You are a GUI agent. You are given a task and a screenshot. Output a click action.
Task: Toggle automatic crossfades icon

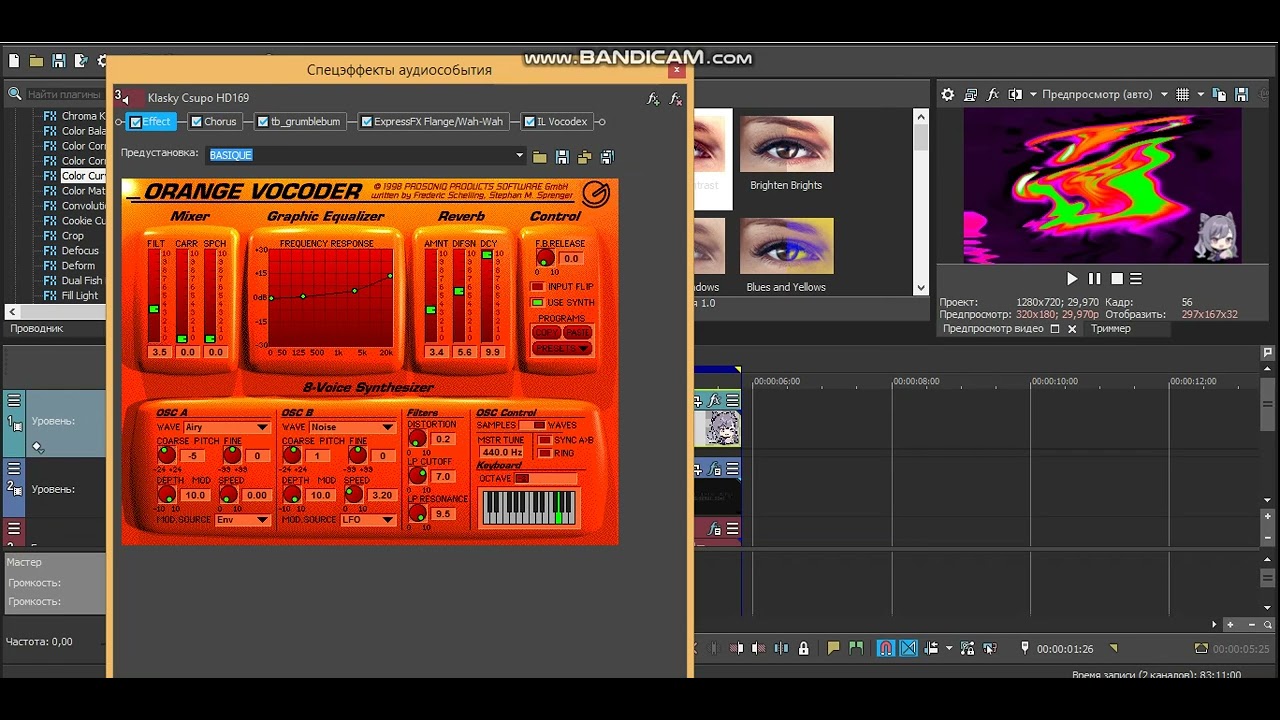point(908,648)
